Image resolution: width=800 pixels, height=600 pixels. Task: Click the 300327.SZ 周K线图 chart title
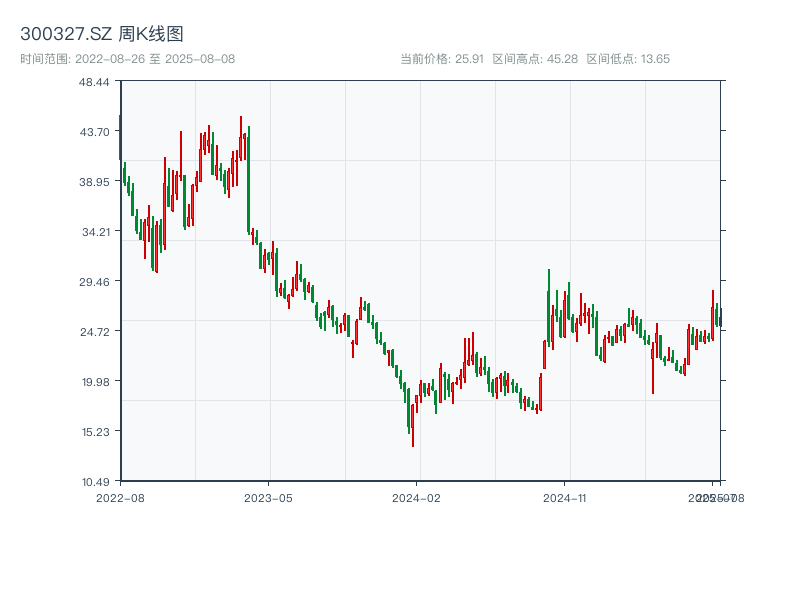click(101, 35)
